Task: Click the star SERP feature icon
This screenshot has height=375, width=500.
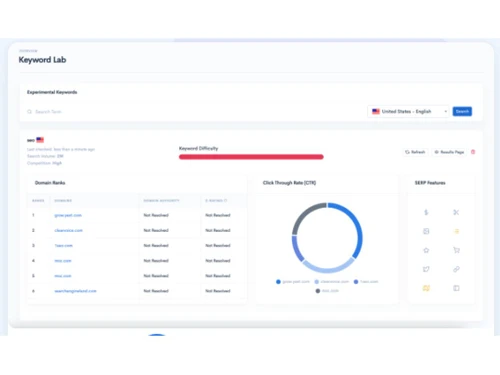Action: coord(426,250)
